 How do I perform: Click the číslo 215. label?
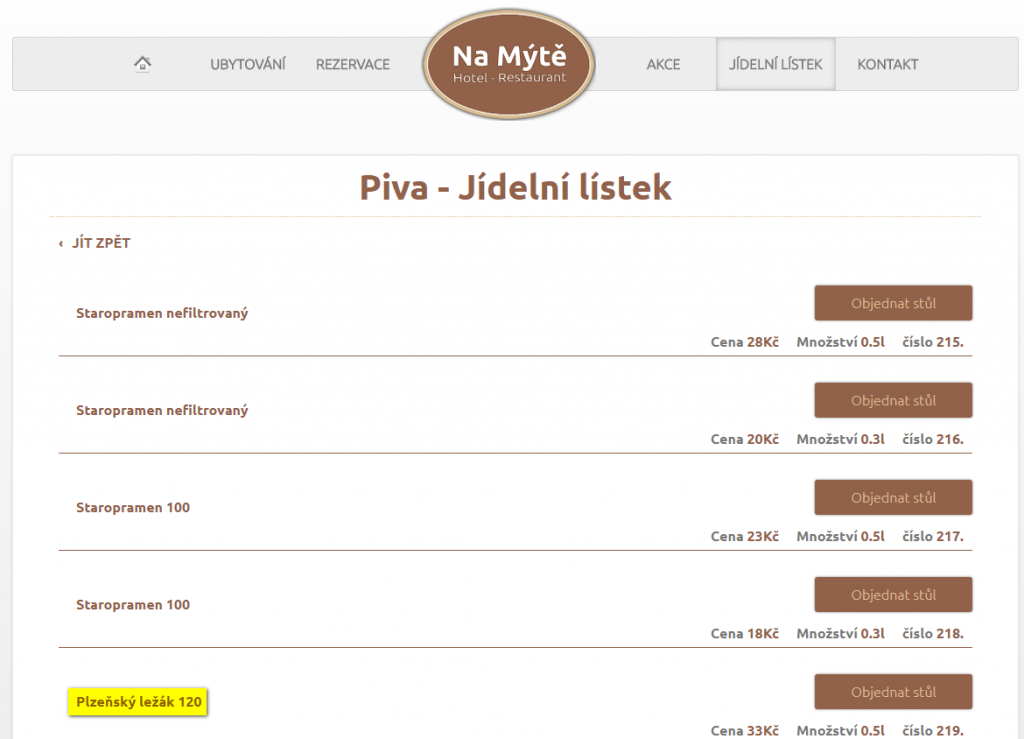(x=933, y=342)
